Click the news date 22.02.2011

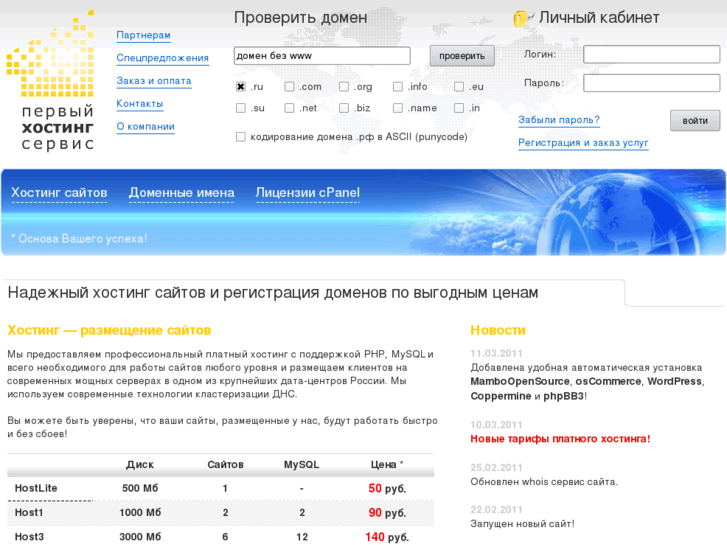[x=496, y=510]
